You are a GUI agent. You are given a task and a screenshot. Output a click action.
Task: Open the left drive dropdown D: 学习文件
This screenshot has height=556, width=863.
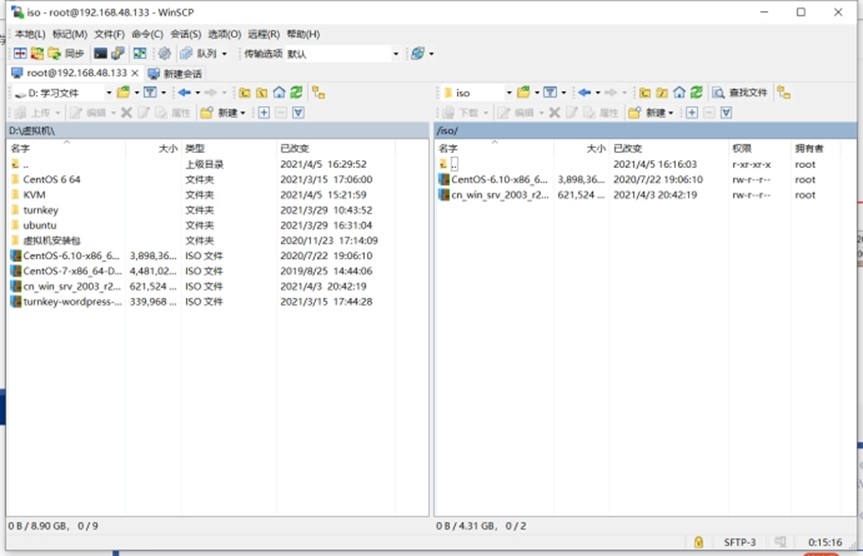click(62, 93)
